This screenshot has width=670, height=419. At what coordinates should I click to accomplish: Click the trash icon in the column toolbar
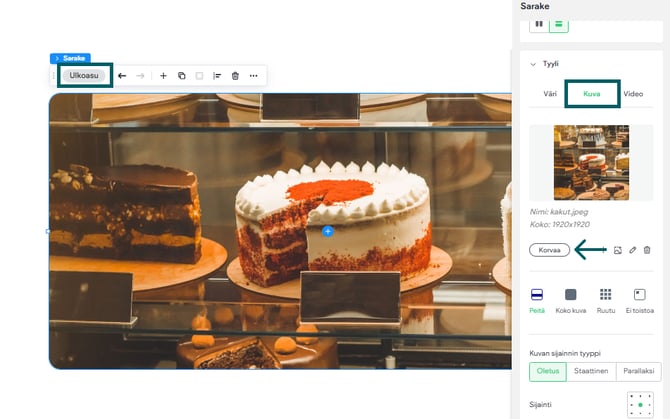pyautogui.click(x=235, y=76)
